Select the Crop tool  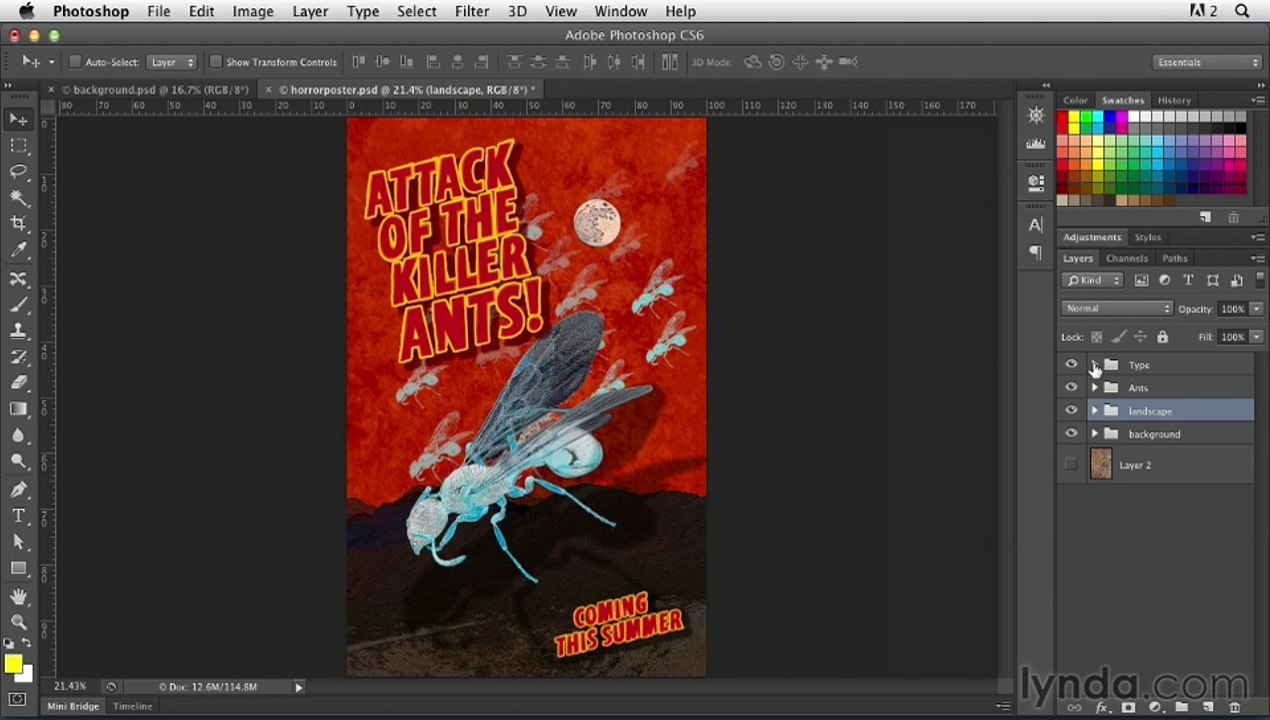[19, 224]
